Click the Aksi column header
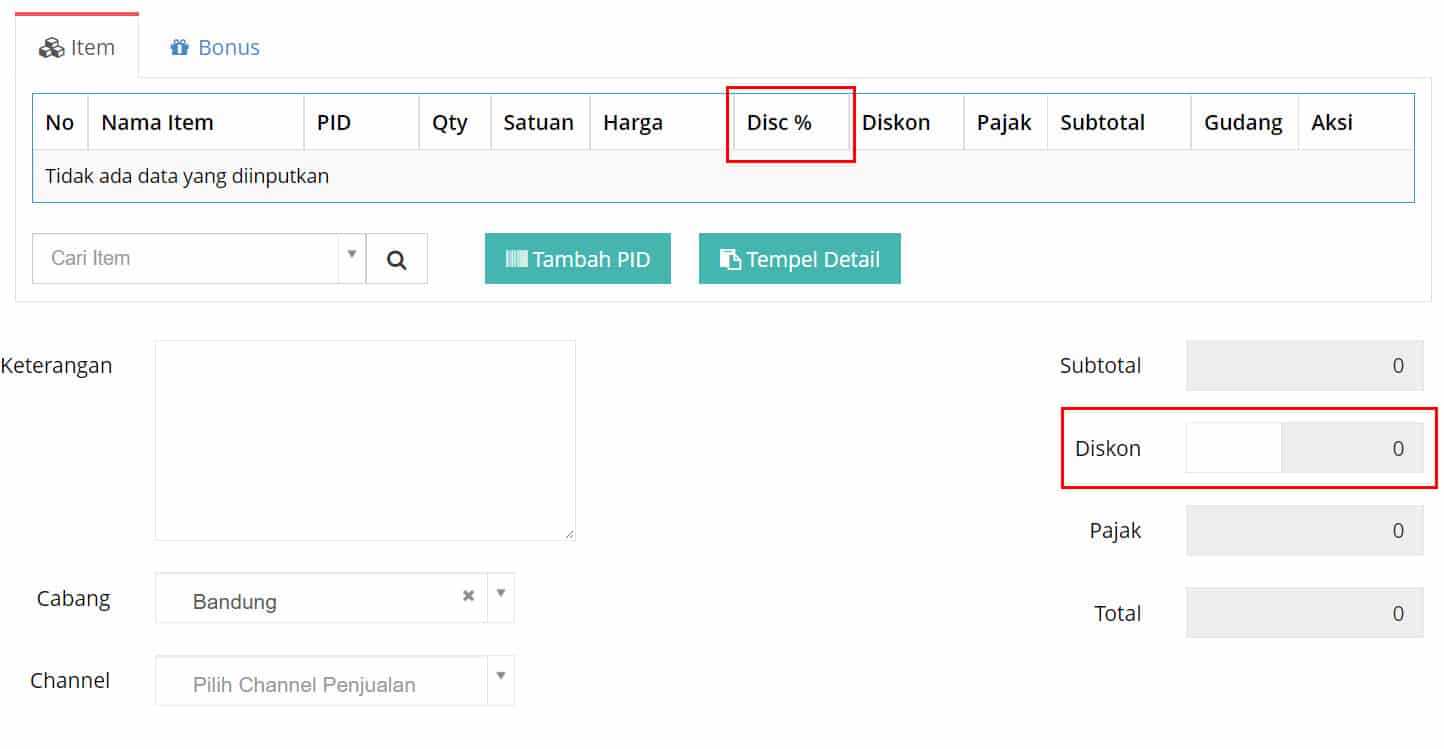1444x749 pixels. (1355, 122)
